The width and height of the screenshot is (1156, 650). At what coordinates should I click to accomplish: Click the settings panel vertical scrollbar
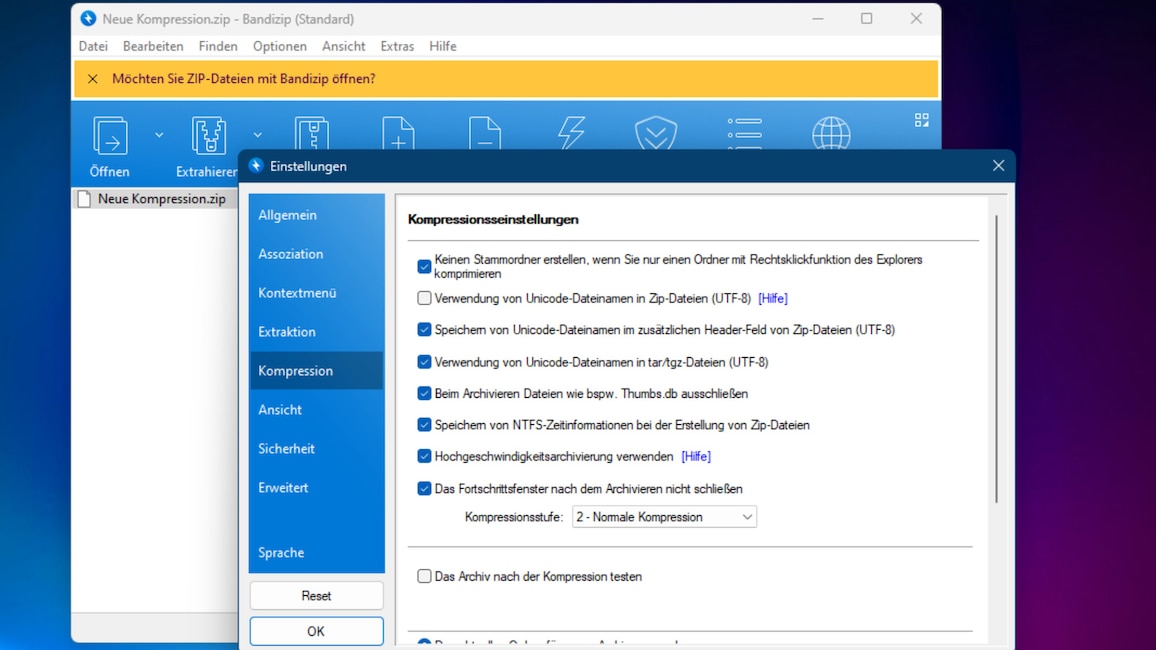click(x=996, y=359)
